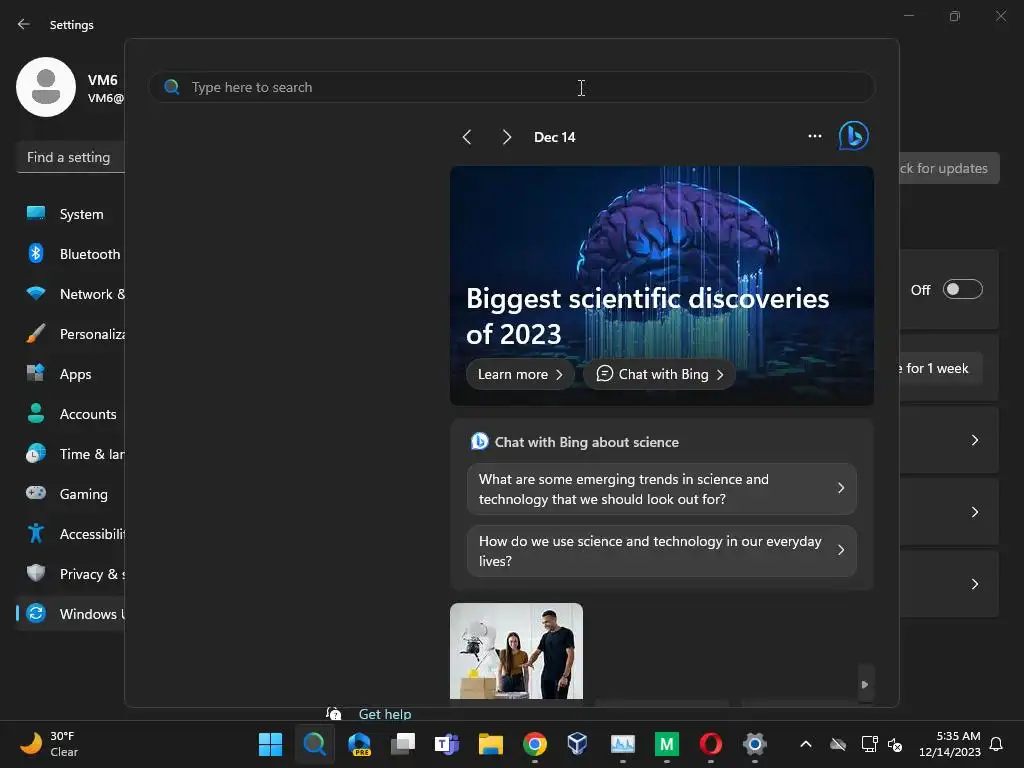Click the cloud sync off tray icon
Image resolution: width=1024 pixels, height=768 pixels.
(x=838, y=744)
